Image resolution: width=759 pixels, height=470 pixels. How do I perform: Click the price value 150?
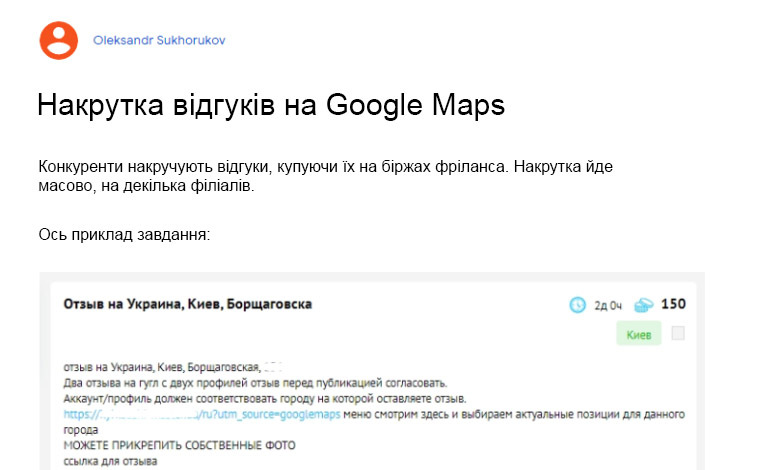[x=673, y=304]
